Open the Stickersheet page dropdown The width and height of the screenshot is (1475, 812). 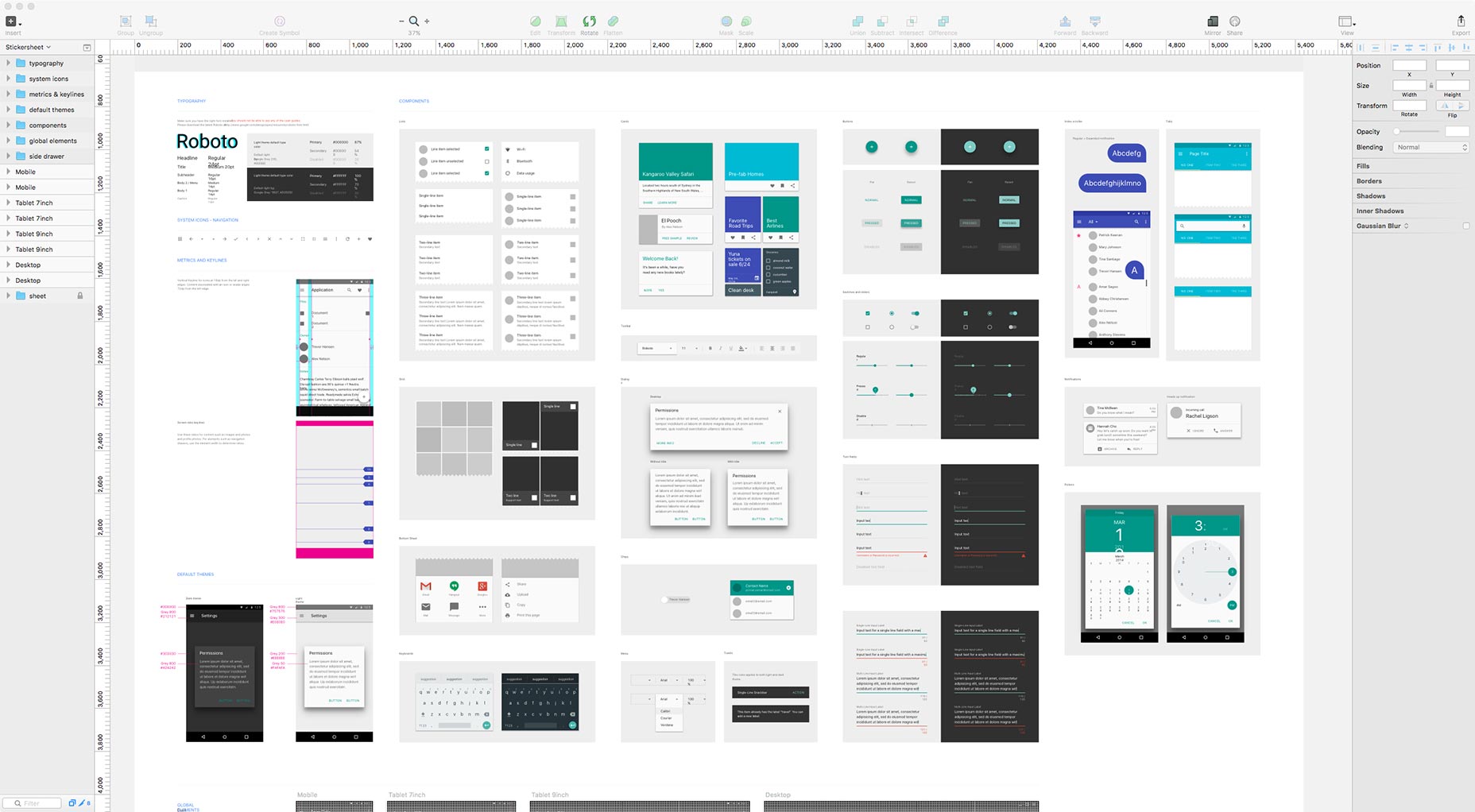pyautogui.click(x=28, y=48)
